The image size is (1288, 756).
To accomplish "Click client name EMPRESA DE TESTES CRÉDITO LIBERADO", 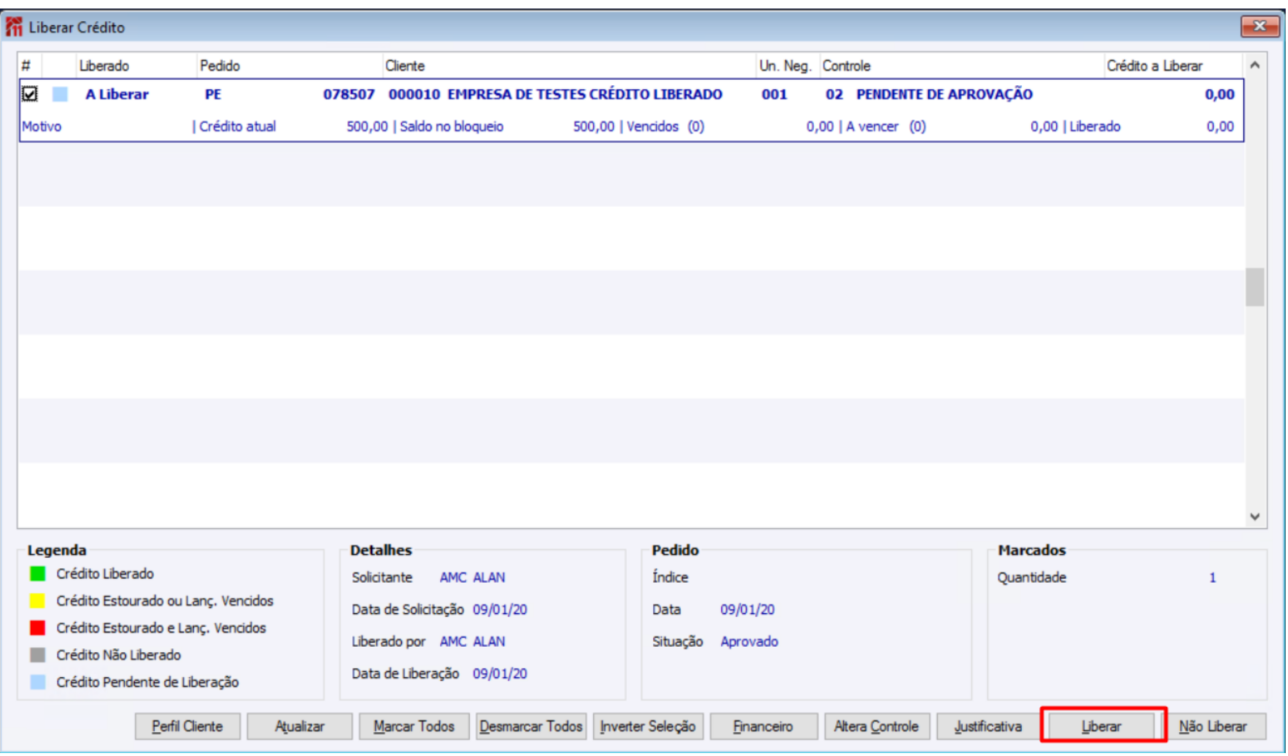I will tap(585, 95).
